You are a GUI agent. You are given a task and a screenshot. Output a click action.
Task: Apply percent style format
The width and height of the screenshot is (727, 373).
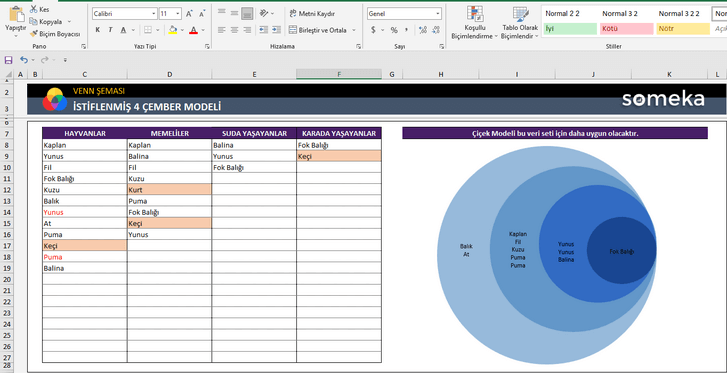pos(394,30)
